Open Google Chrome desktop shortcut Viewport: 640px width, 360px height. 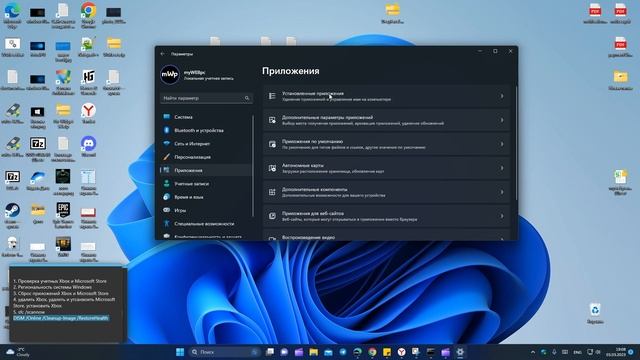pyautogui.click(x=88, y=15)
